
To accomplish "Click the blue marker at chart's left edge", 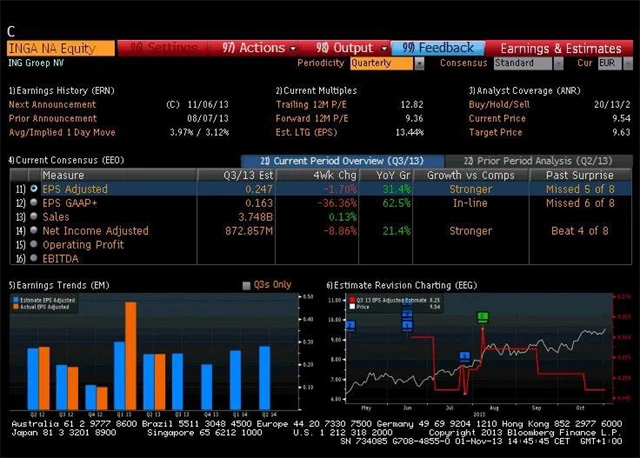I will 350,326.
